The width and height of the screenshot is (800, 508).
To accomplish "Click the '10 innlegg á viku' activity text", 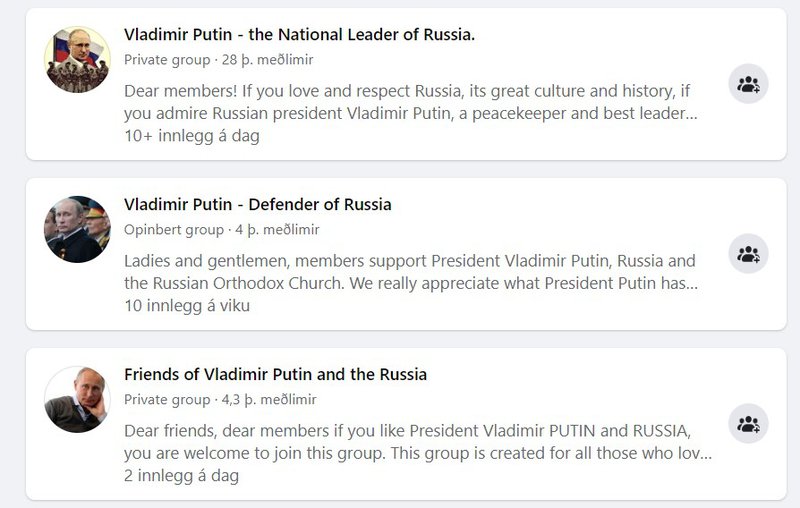I will [186, 306].
